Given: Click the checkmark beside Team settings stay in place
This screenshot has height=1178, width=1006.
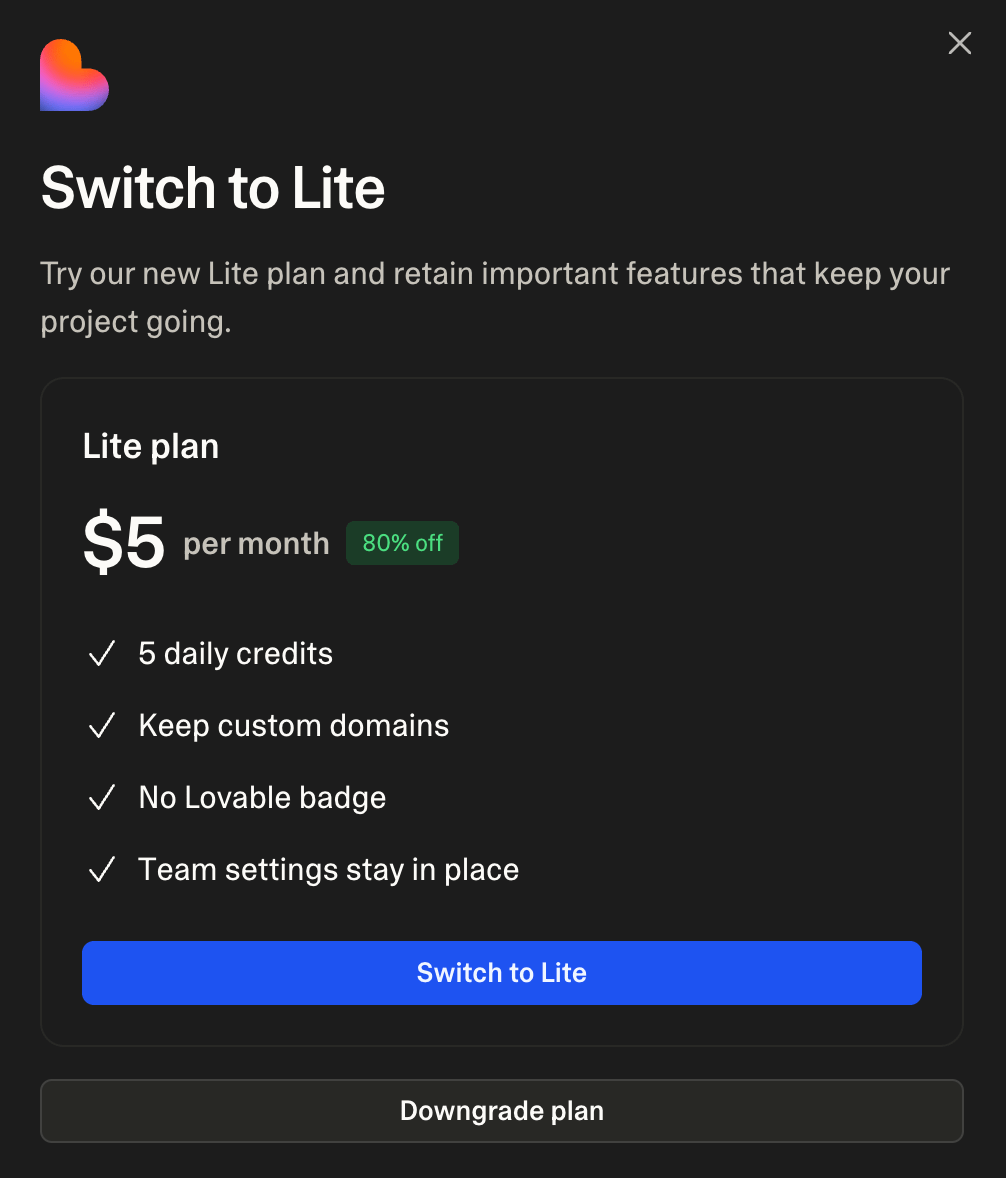Looking at the screenshot, I should pos(101,869).
